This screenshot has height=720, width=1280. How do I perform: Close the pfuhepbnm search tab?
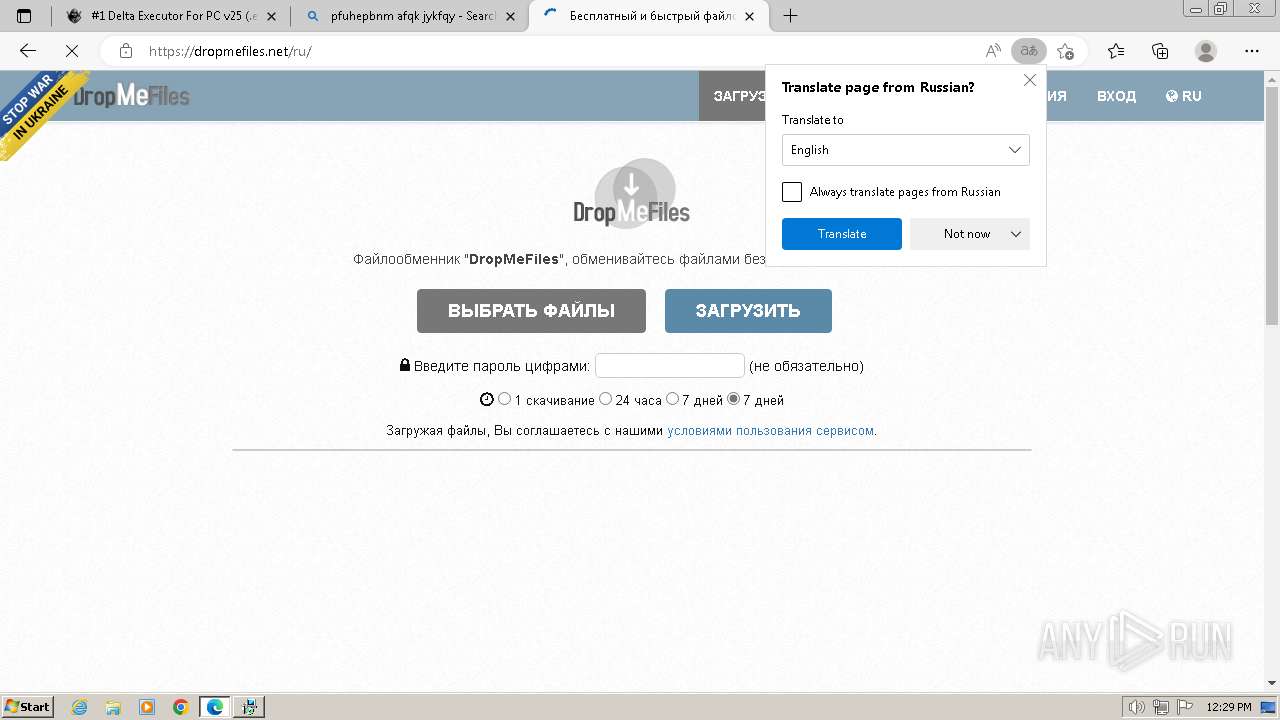coord(511,16)
